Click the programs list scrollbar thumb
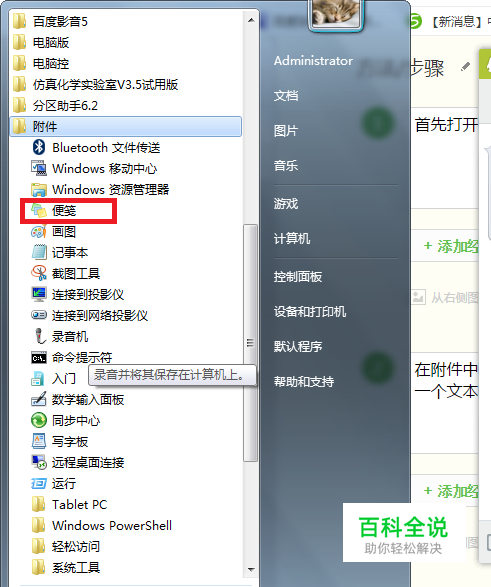491x587 pixels. point(250,343)
